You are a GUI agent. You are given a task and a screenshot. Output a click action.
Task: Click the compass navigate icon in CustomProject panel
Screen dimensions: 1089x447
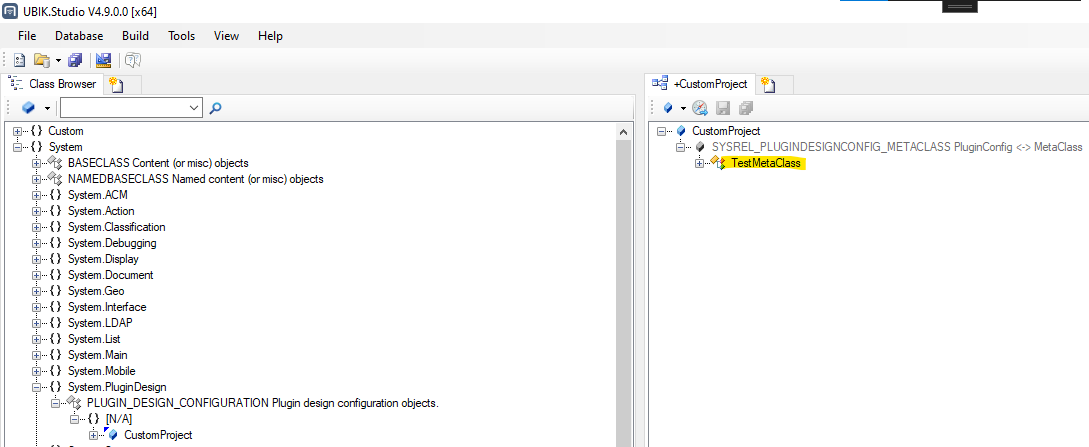pos(700,108)
